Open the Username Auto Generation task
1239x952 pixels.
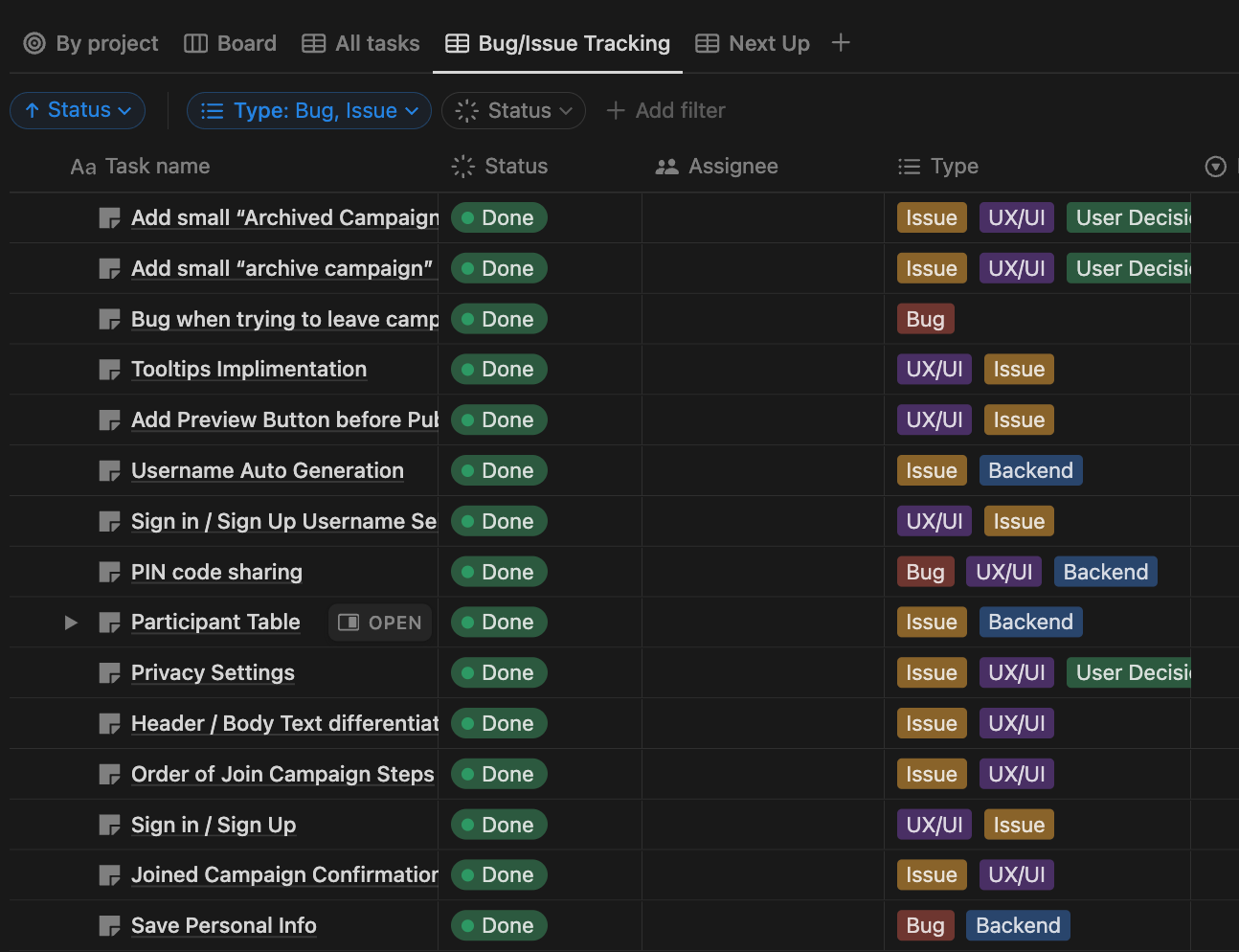(x=267, y=471)
